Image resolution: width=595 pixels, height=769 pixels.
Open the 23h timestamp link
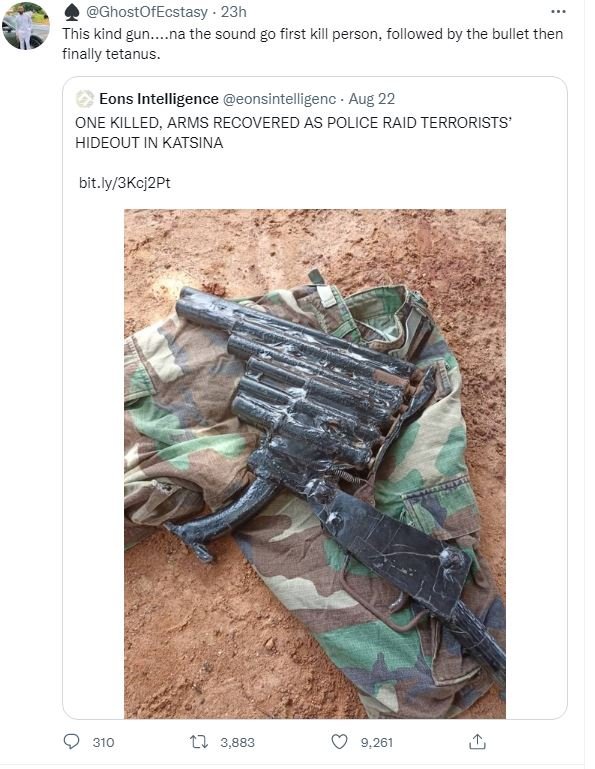coord(233,12)
